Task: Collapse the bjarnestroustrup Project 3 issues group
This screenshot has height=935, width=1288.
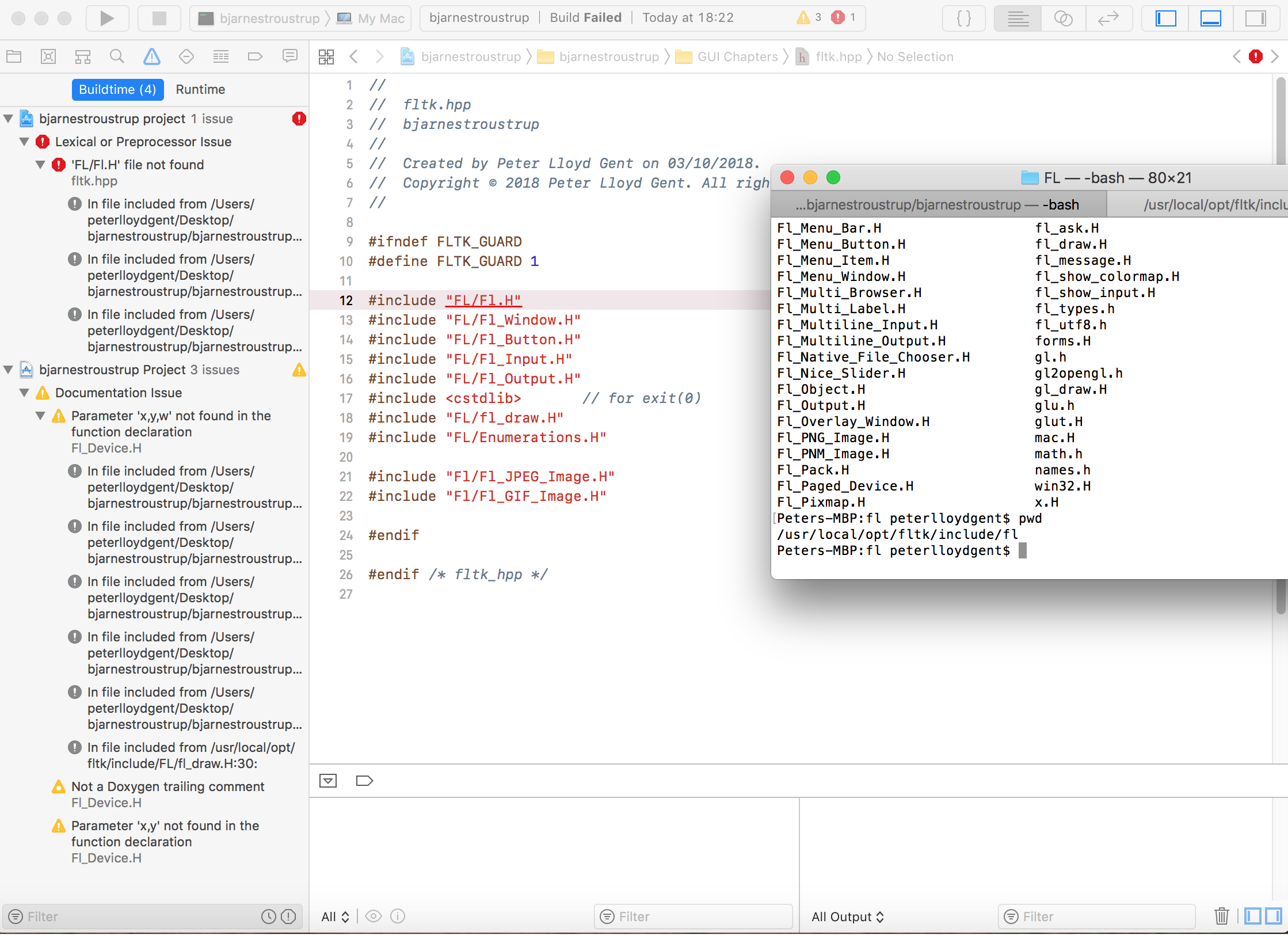Action: 8,370
